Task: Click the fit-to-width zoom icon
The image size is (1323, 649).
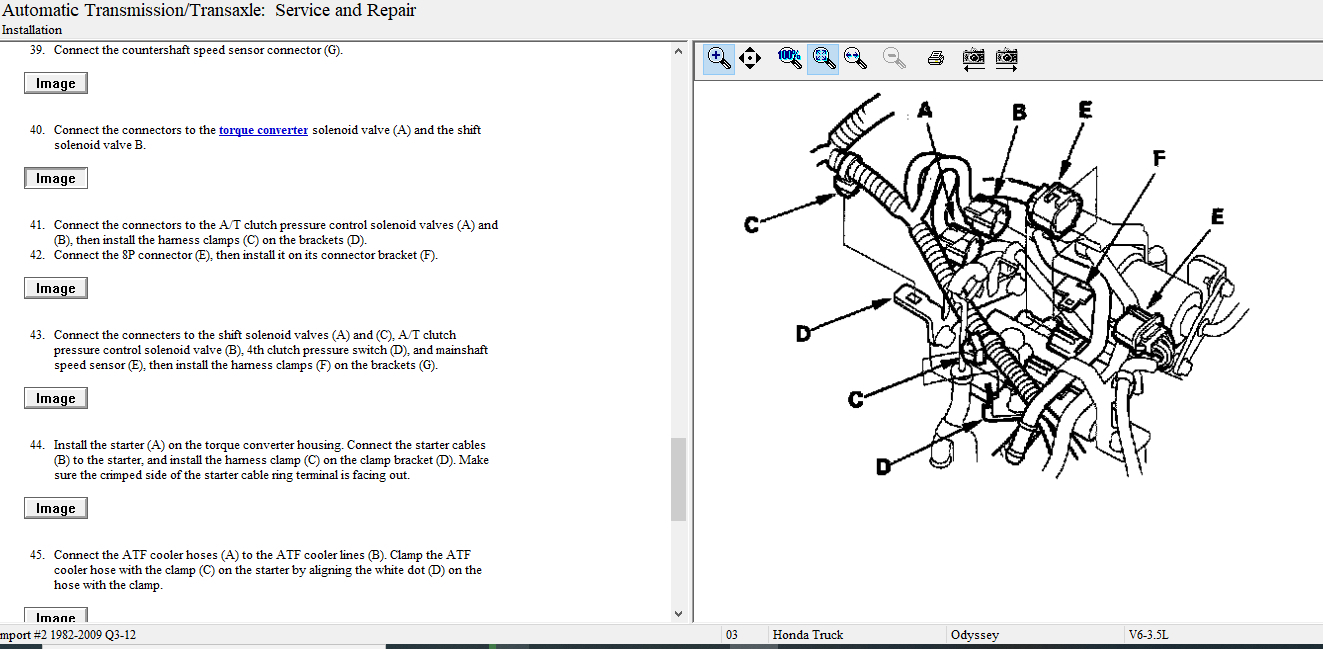Action: click(x=855, y=58)
